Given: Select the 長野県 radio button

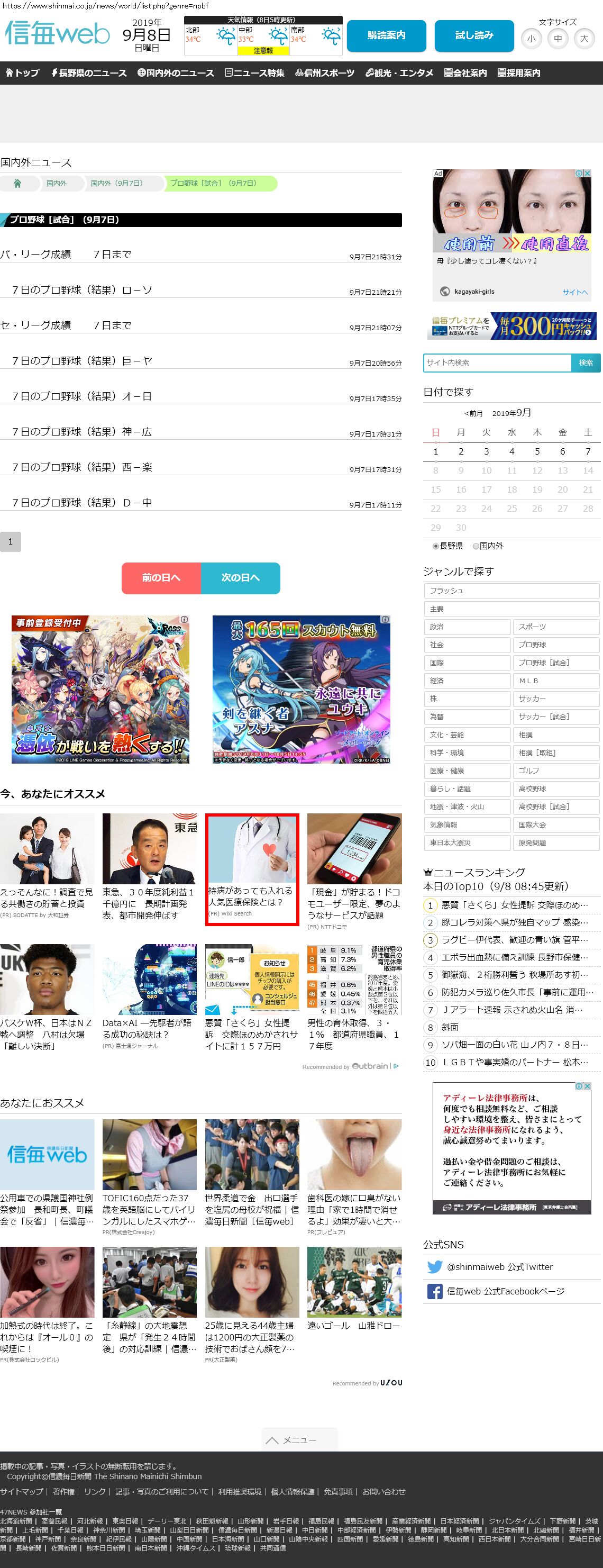Looking at the screenshot, I should click(436, 546).
